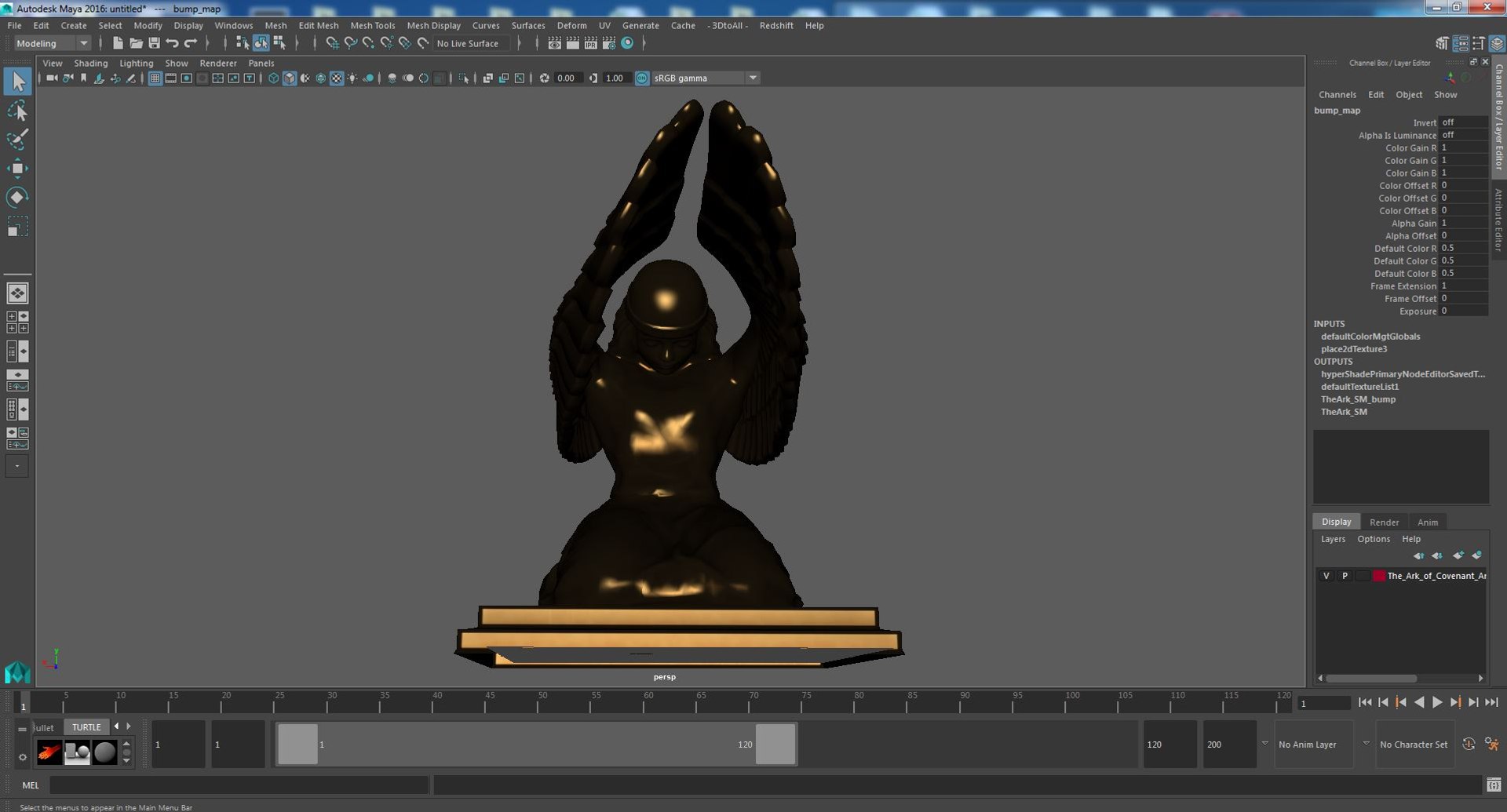Viewport: 1507px width, 812px height.
Task: Click shelf tab scroll left arrow
Action: 116,726
